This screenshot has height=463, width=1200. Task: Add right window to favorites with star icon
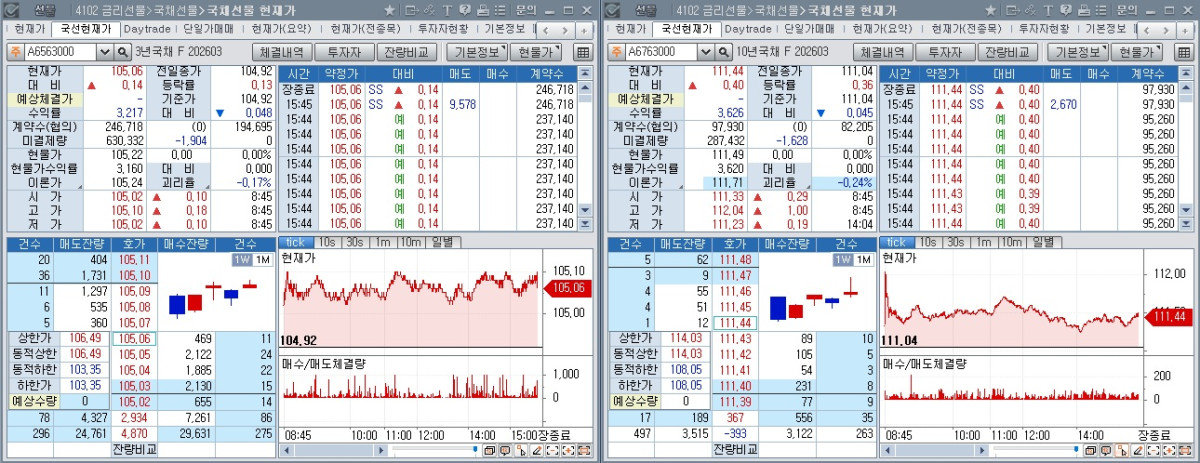point(989,10)
